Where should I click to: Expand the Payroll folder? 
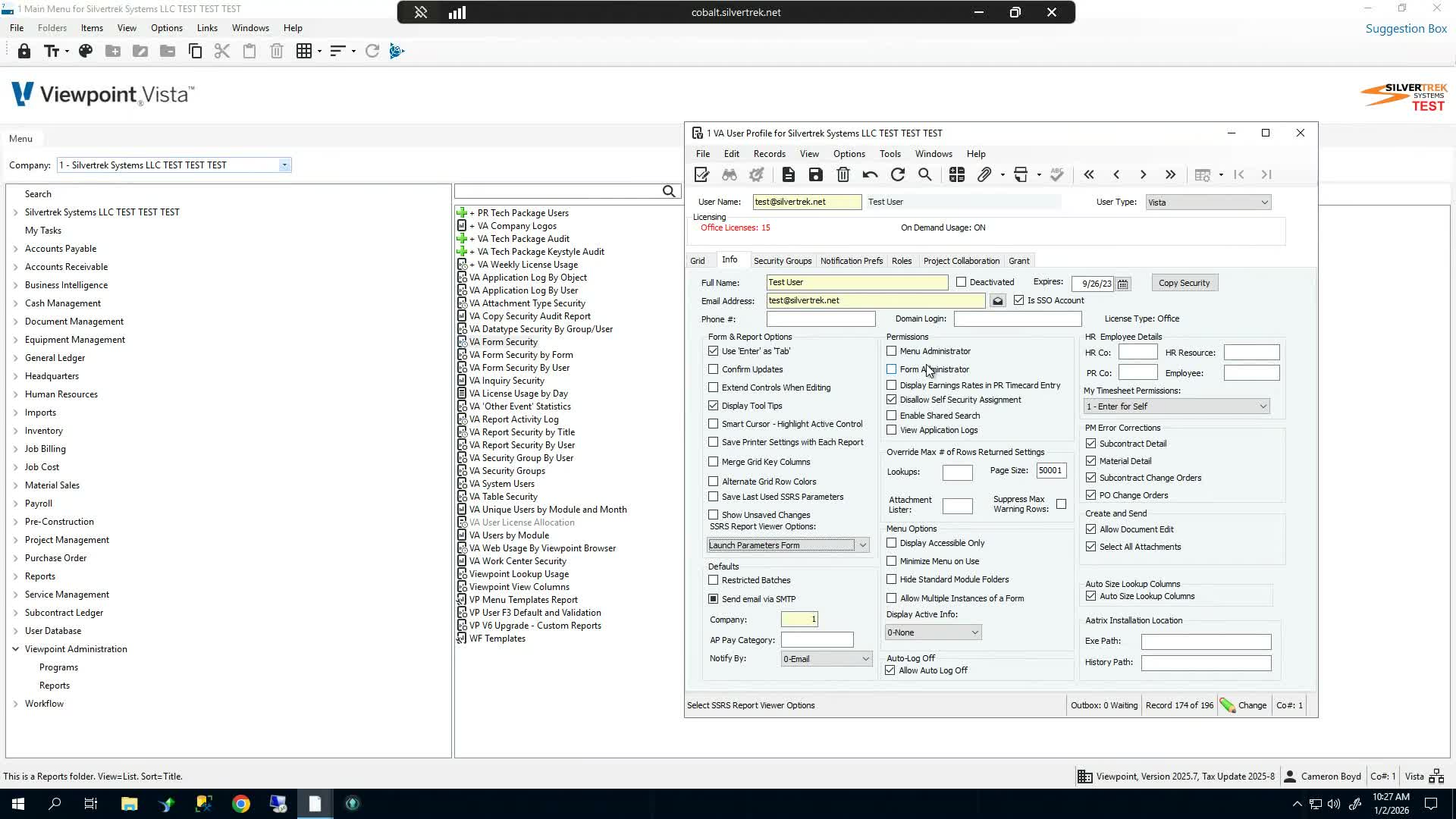(16, 504)
